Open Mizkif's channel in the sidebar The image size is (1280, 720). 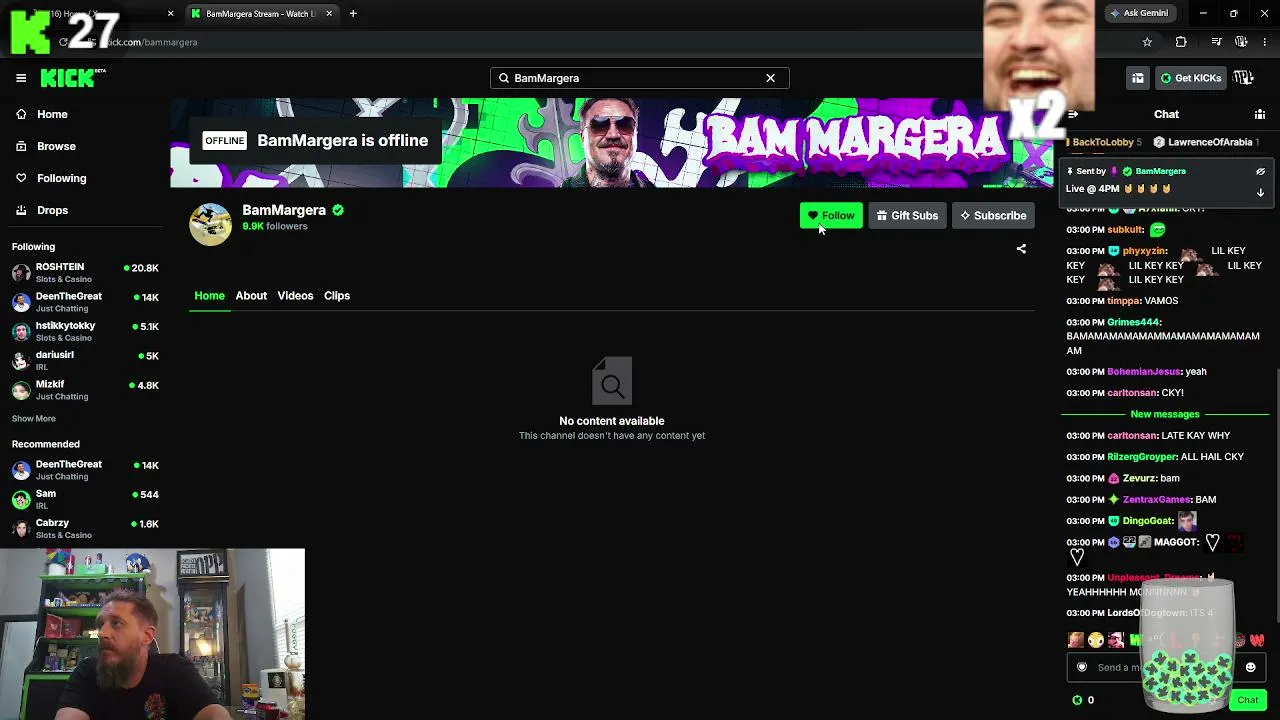pos(85,390)
